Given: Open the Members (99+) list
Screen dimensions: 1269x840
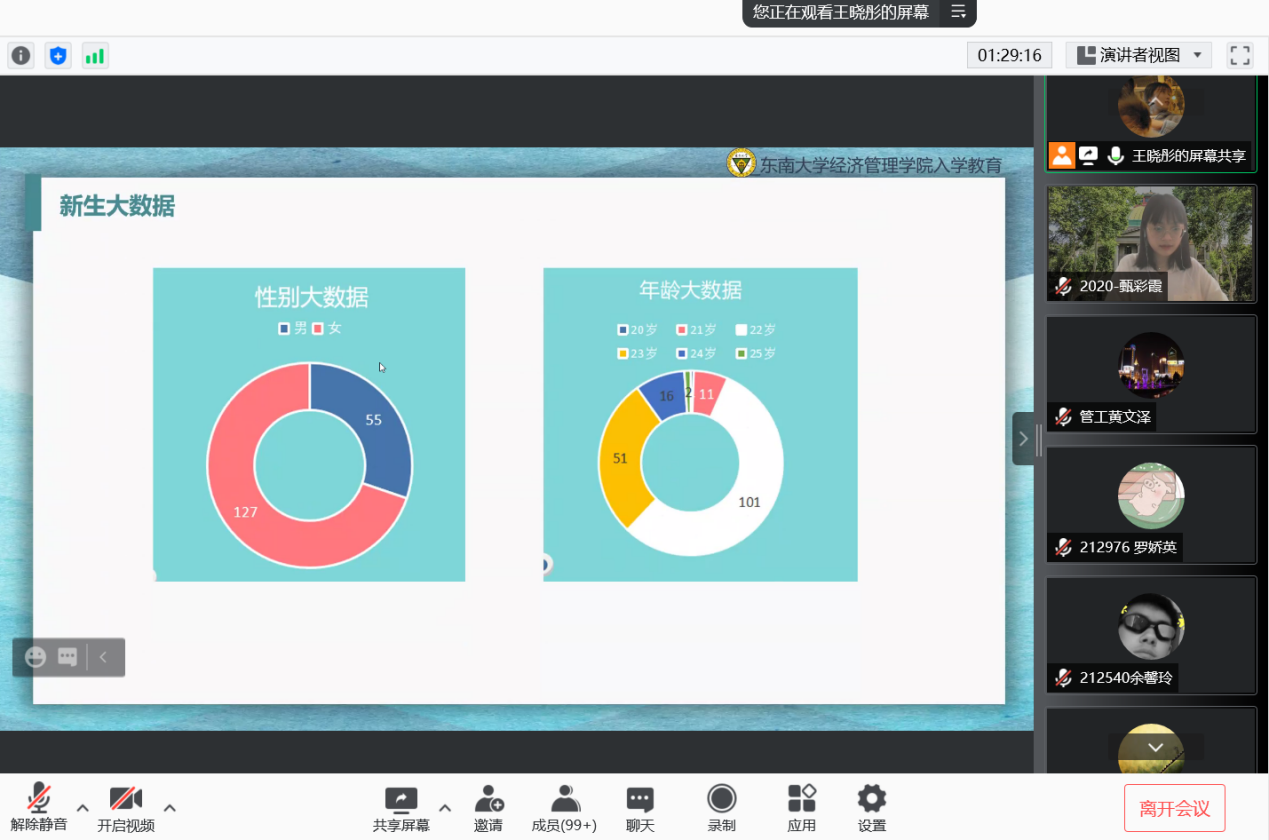Looking at the screenshot, I should pos(564,807).
